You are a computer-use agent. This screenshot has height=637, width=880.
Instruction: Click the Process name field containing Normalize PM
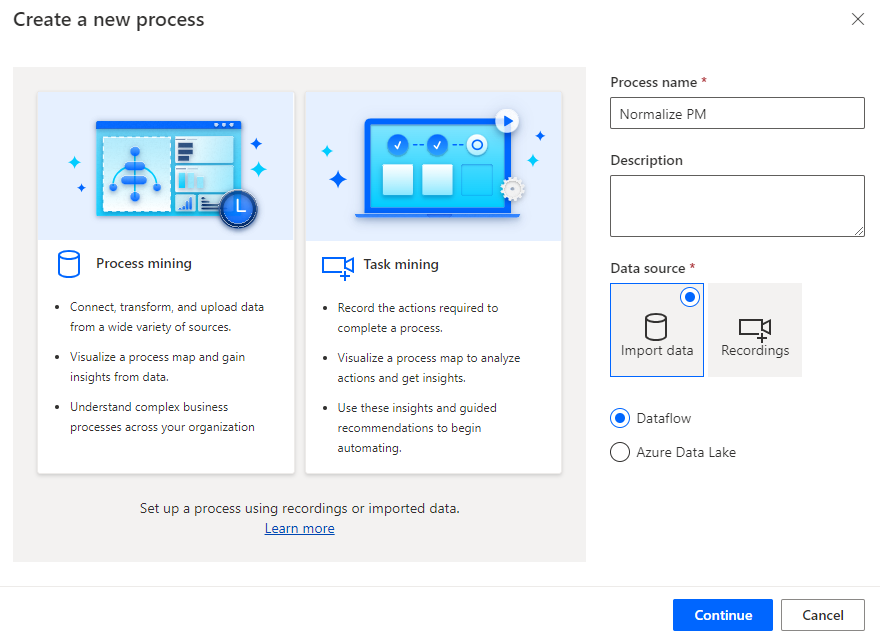point(736,113)
